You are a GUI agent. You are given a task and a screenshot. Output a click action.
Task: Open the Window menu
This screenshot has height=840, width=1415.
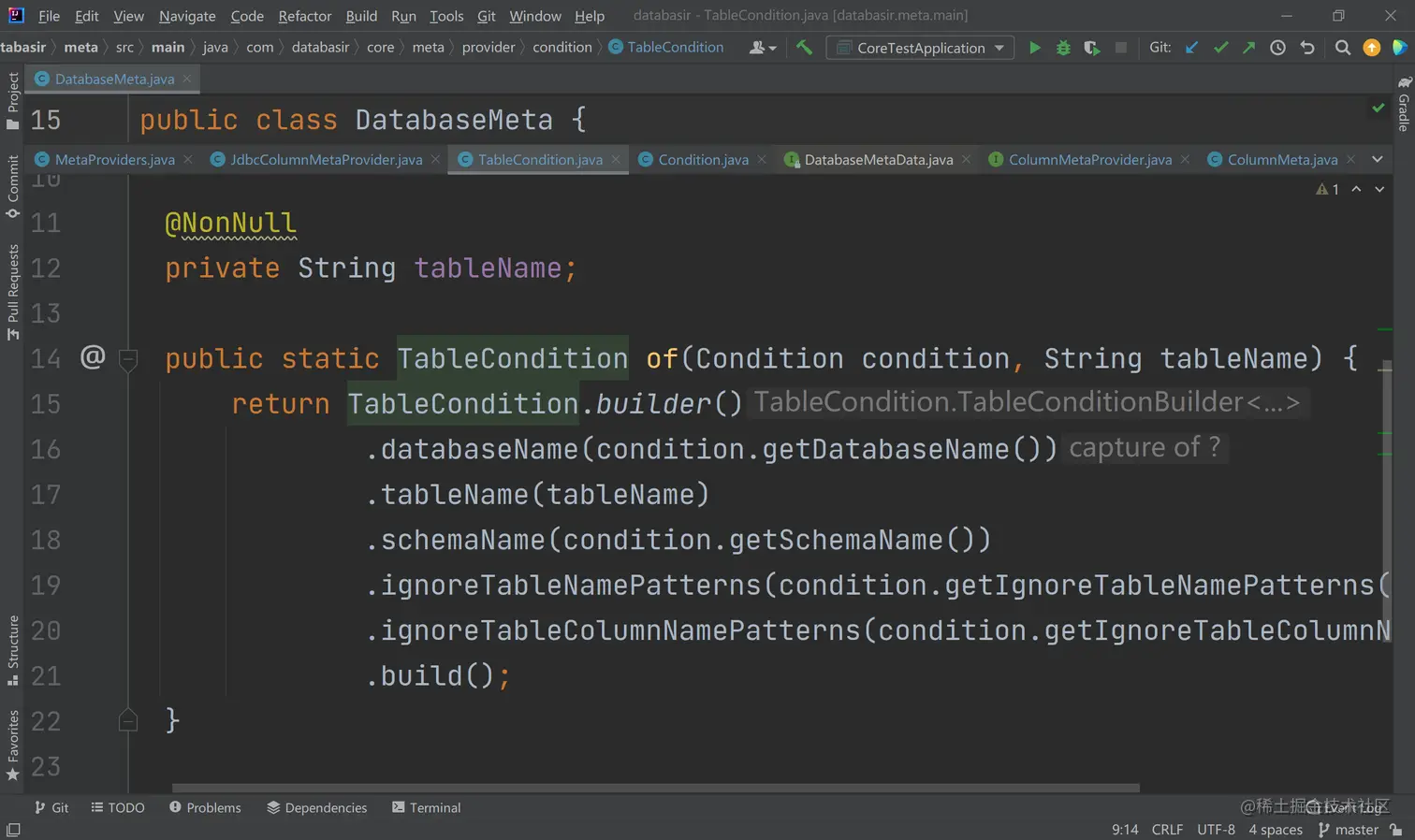coord(535,16)
